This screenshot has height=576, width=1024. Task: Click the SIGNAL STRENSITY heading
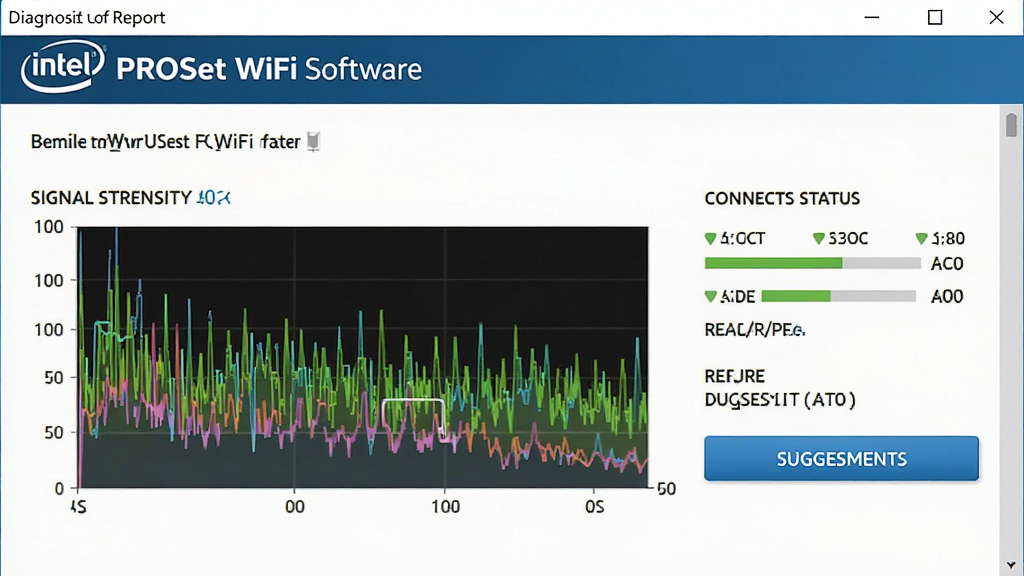coord(111,198)
